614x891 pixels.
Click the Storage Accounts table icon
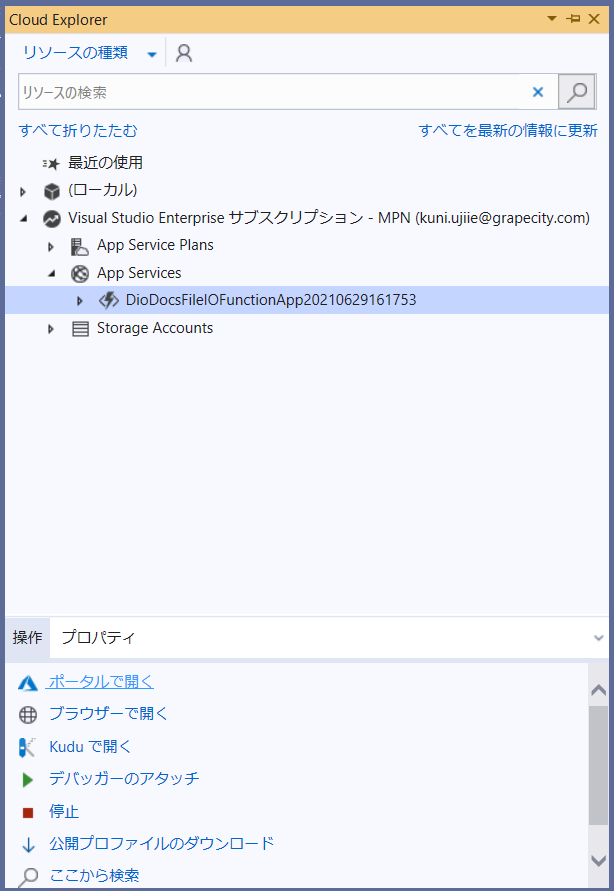click(80, 329)
